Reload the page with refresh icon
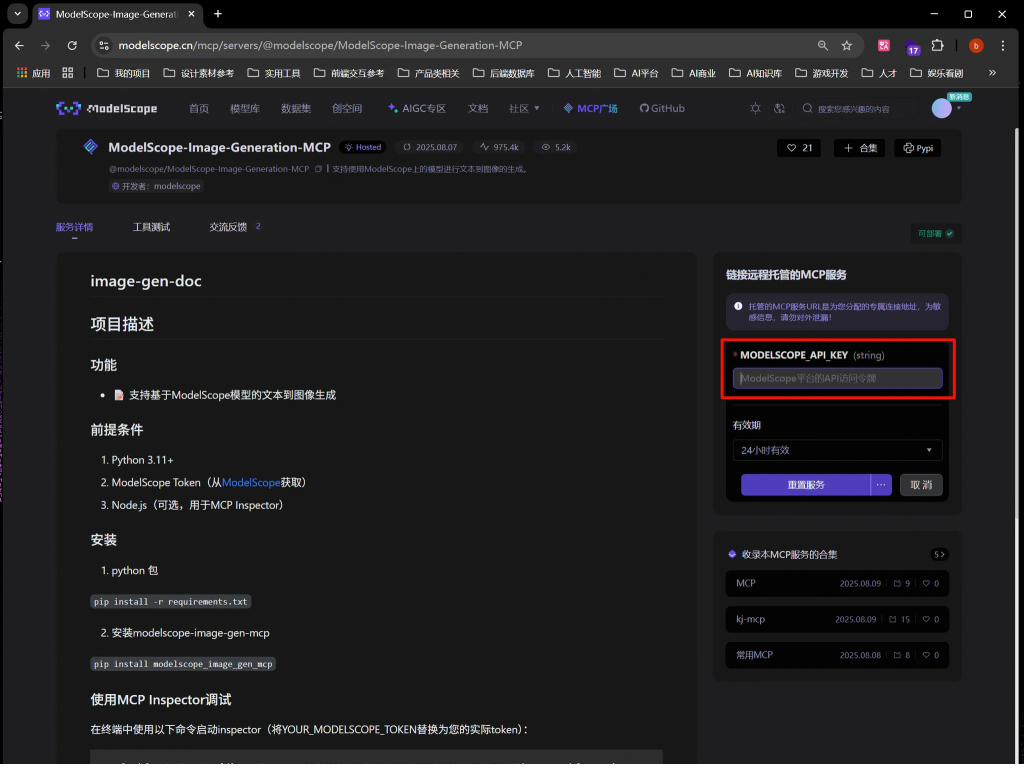Viewport: 1024px width, 776px height. pos(72,45)
